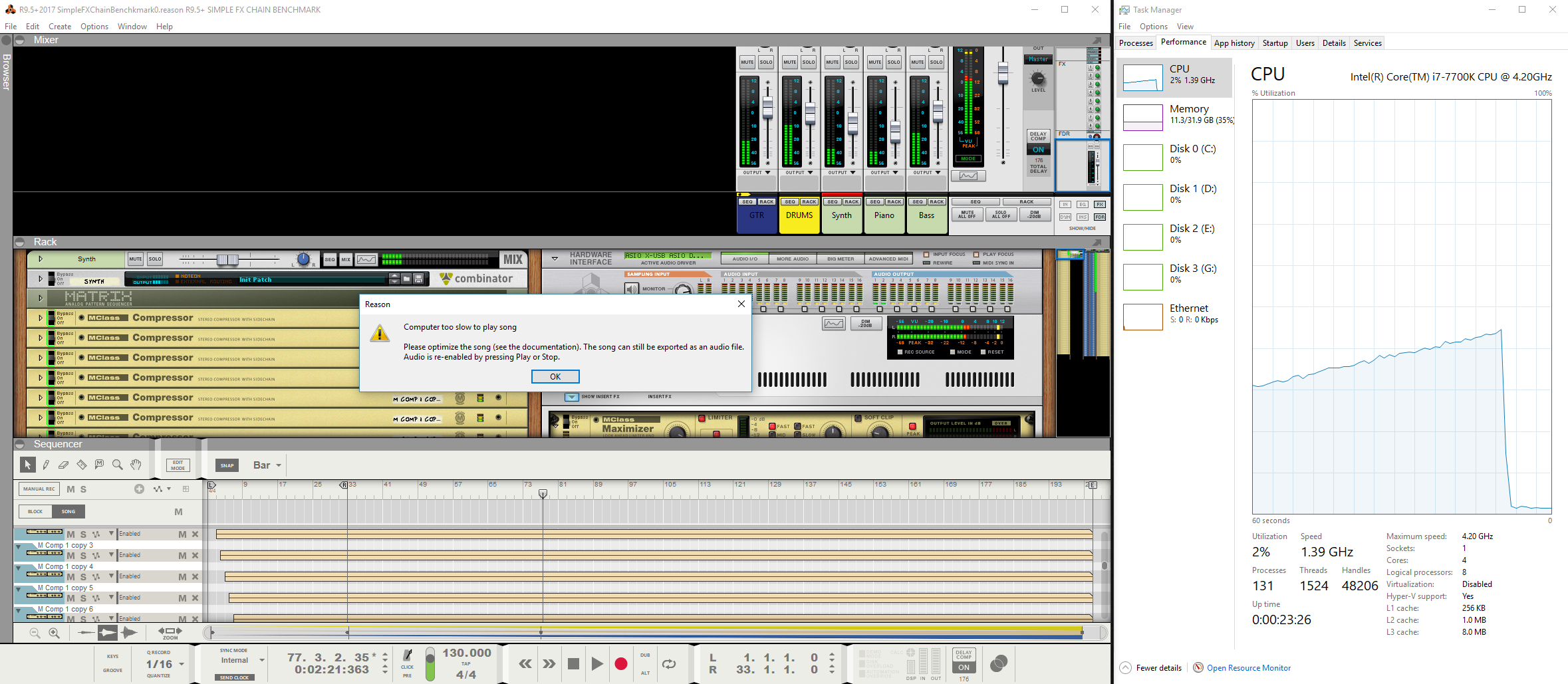Toggle the SNAP button in Sequencer
Screen dimensions: 1568x684
227,465
